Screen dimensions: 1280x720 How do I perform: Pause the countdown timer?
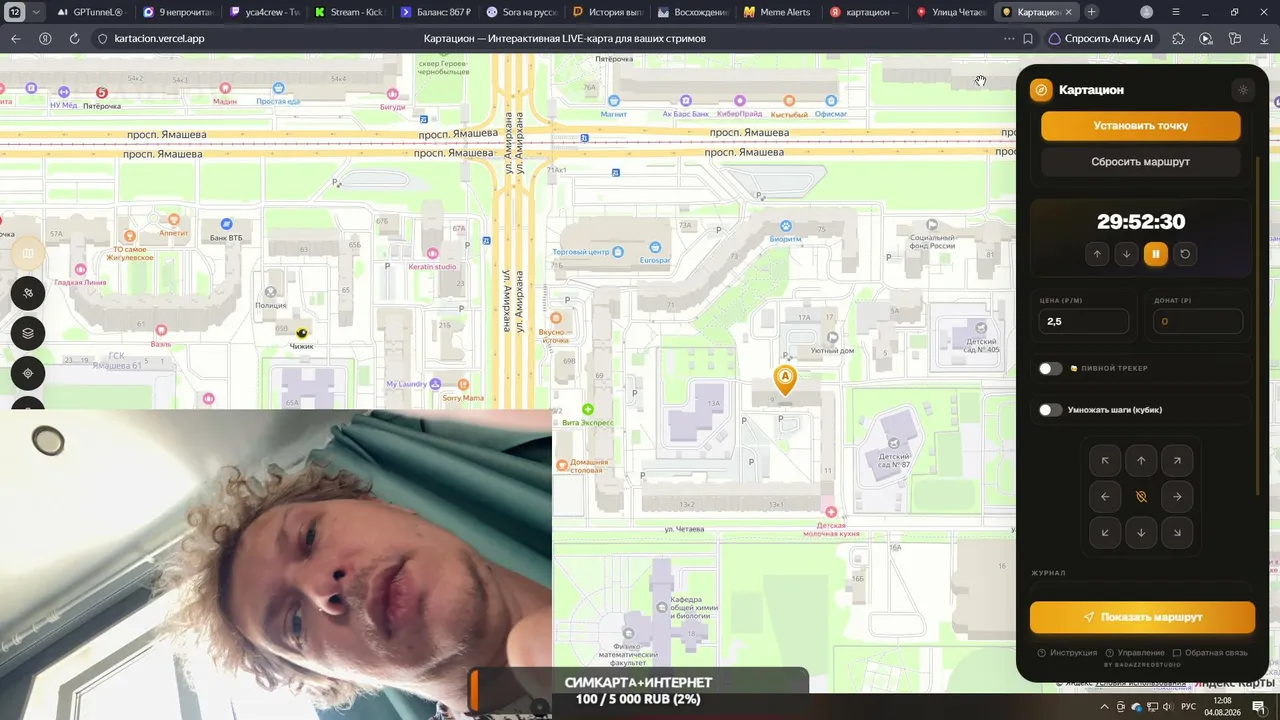click(1156, 254)
